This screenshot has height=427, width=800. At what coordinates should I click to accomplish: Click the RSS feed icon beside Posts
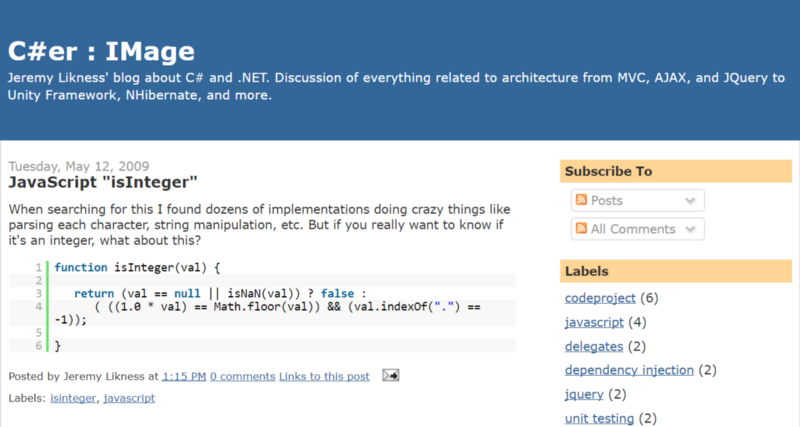(x=581, y=199)
